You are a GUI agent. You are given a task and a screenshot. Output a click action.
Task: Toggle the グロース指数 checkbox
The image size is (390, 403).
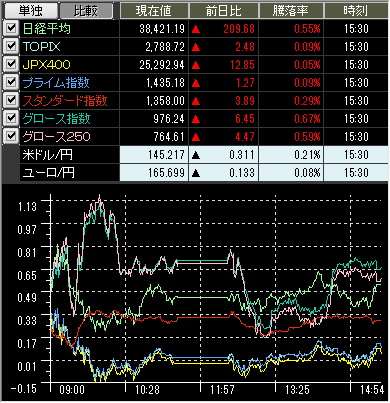coord(11,118)
